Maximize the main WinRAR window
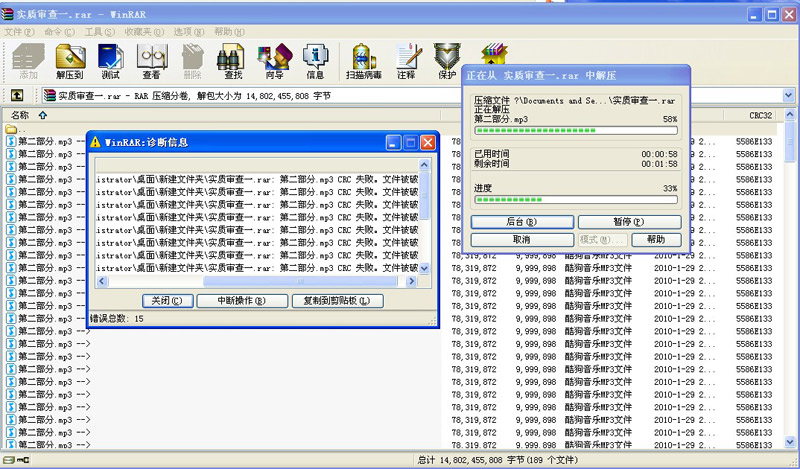This screenshot has height=469, width=800. (772, 15)
